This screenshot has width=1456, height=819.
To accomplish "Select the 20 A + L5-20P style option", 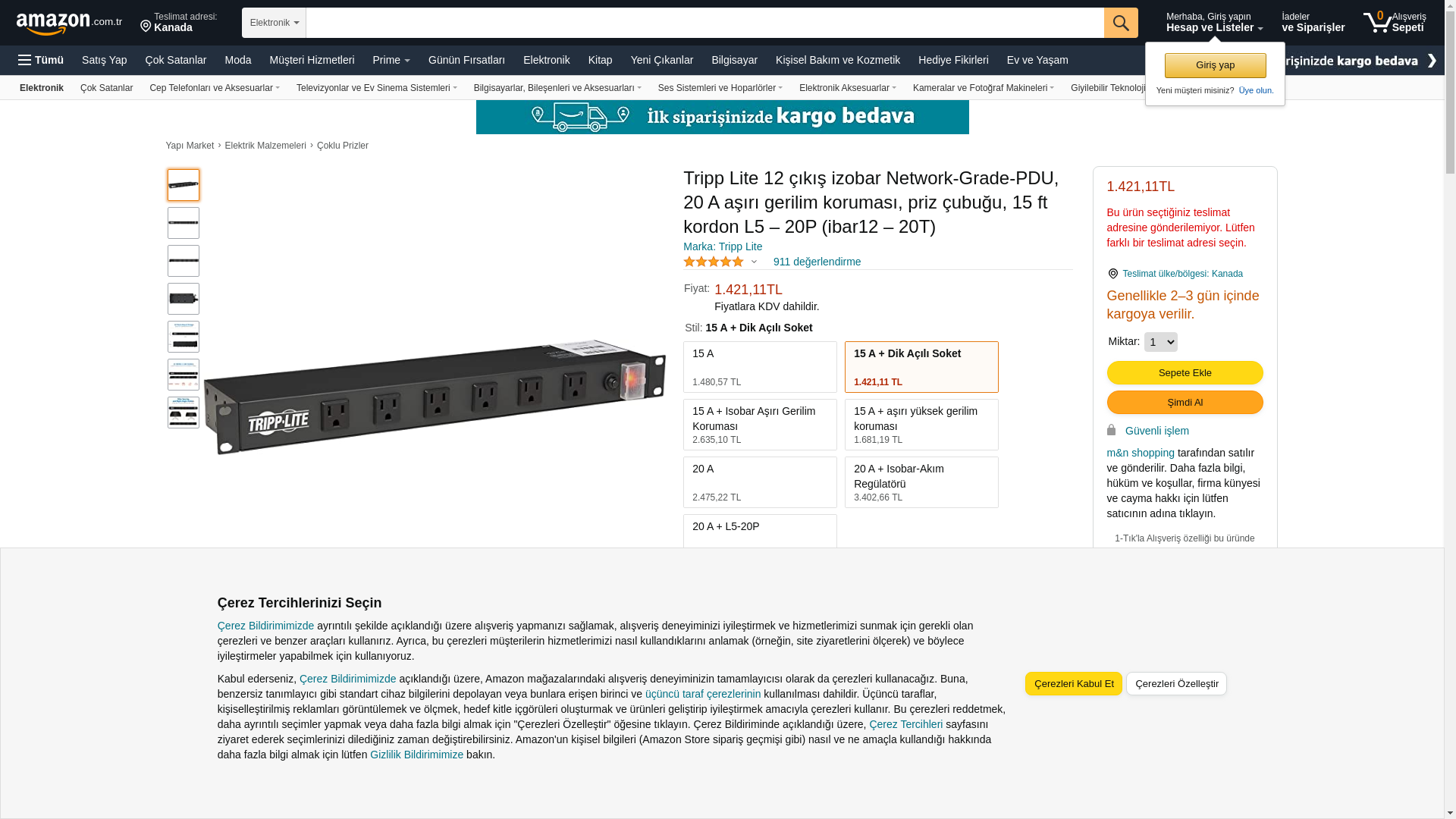I will coord(760,531).
